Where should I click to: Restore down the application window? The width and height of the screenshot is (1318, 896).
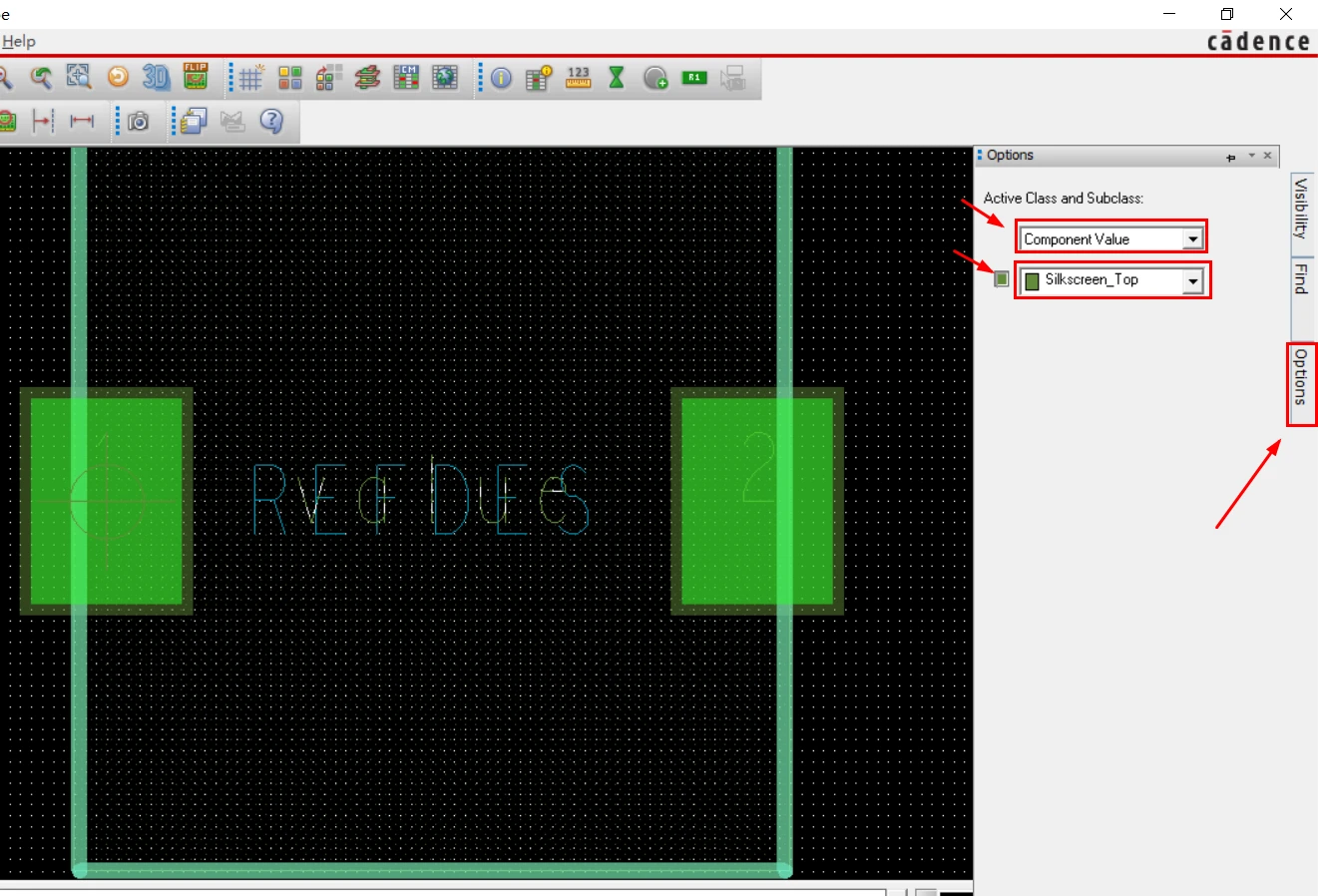(x=1227, y=14)
